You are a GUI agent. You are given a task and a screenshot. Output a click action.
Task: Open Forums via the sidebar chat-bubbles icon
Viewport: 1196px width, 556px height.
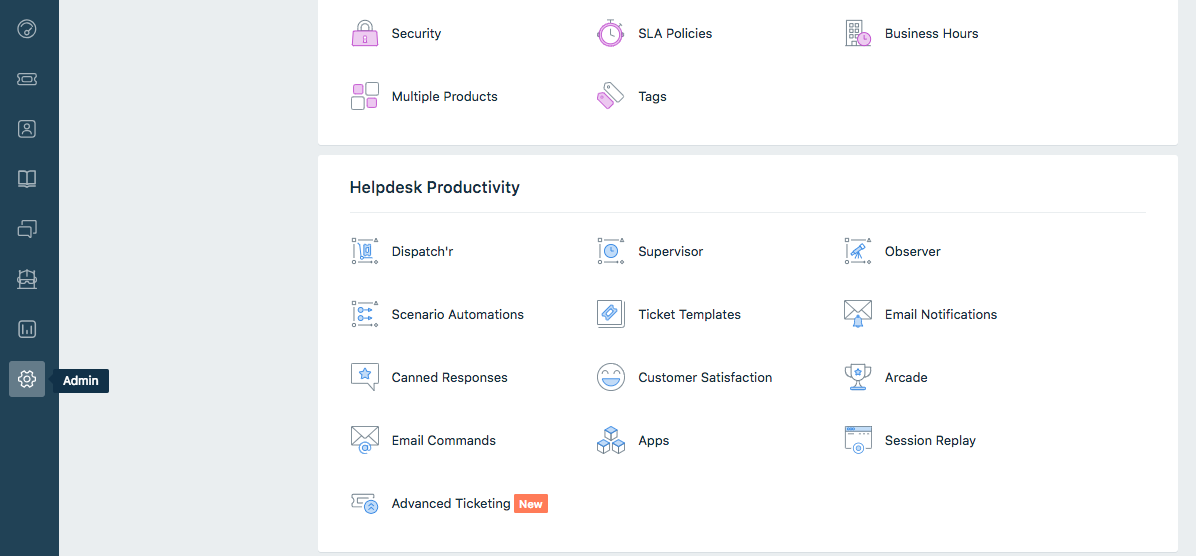27,229
